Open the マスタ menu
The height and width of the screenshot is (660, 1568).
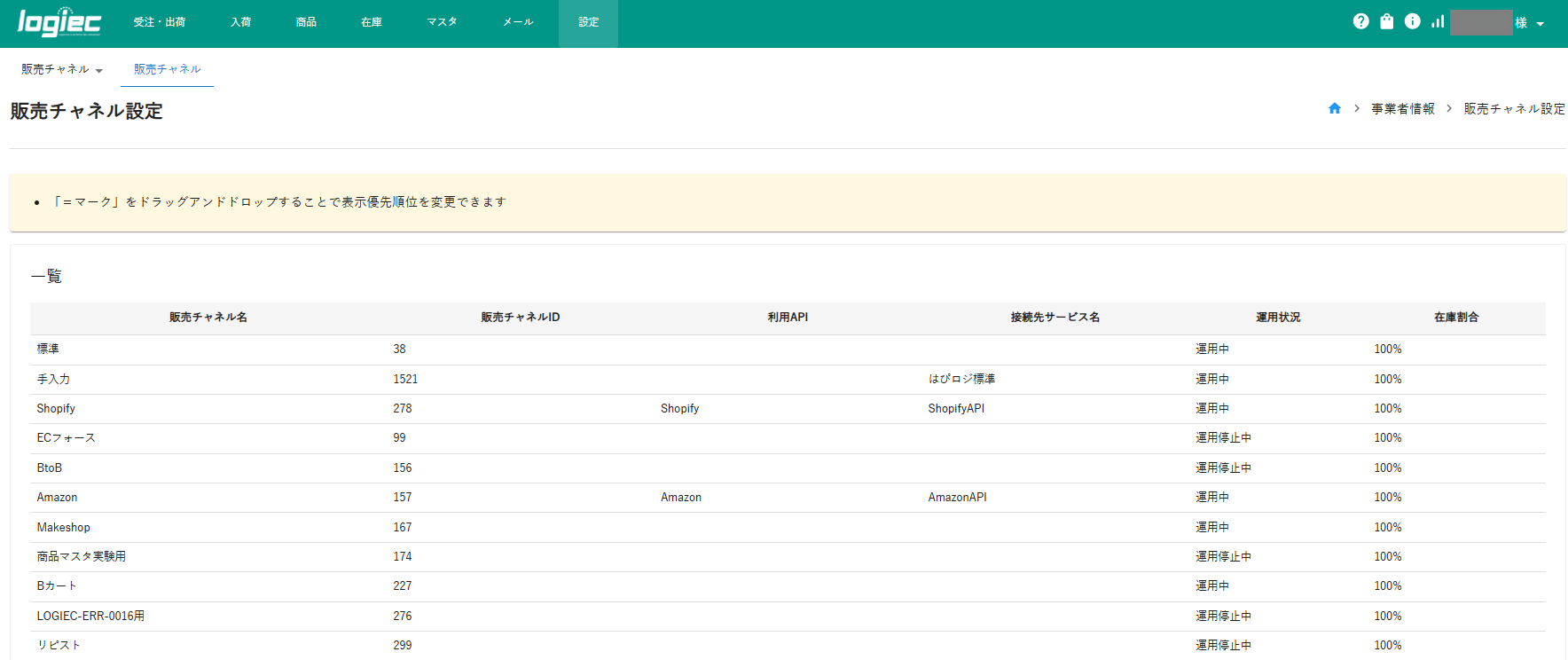pos(442,22)
